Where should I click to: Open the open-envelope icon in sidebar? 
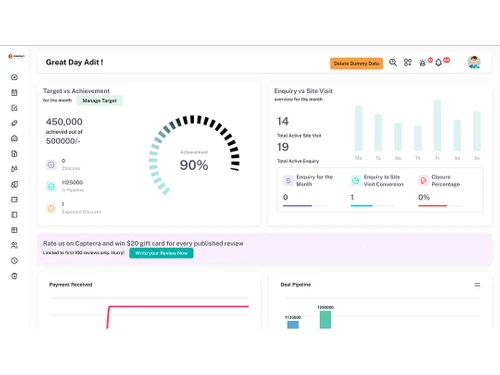(x=14, y=138)
